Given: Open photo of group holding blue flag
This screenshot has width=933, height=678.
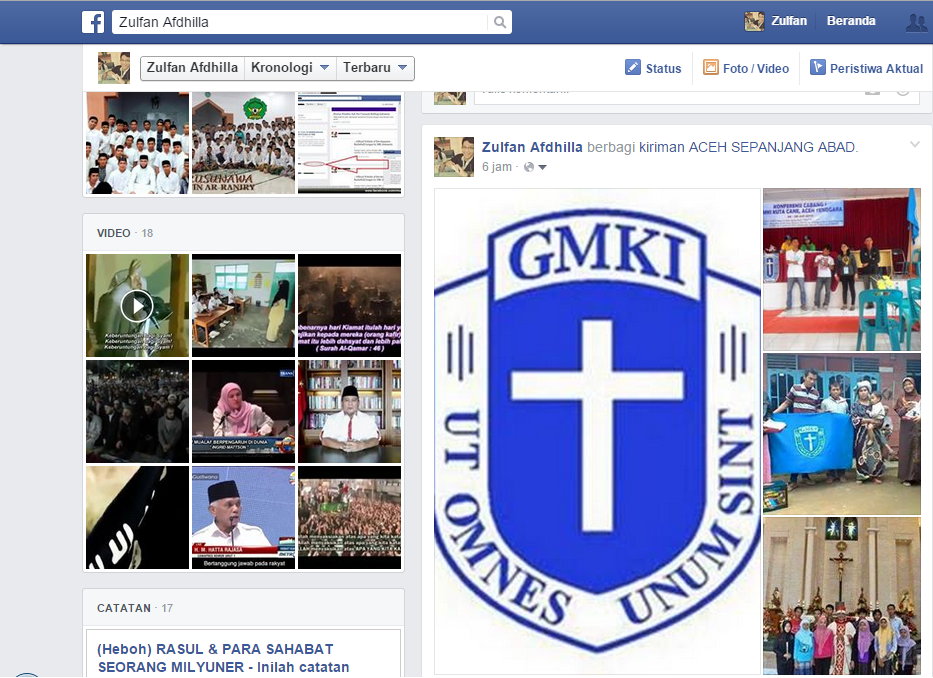Looking at the screenshot, I should [842, 434].
